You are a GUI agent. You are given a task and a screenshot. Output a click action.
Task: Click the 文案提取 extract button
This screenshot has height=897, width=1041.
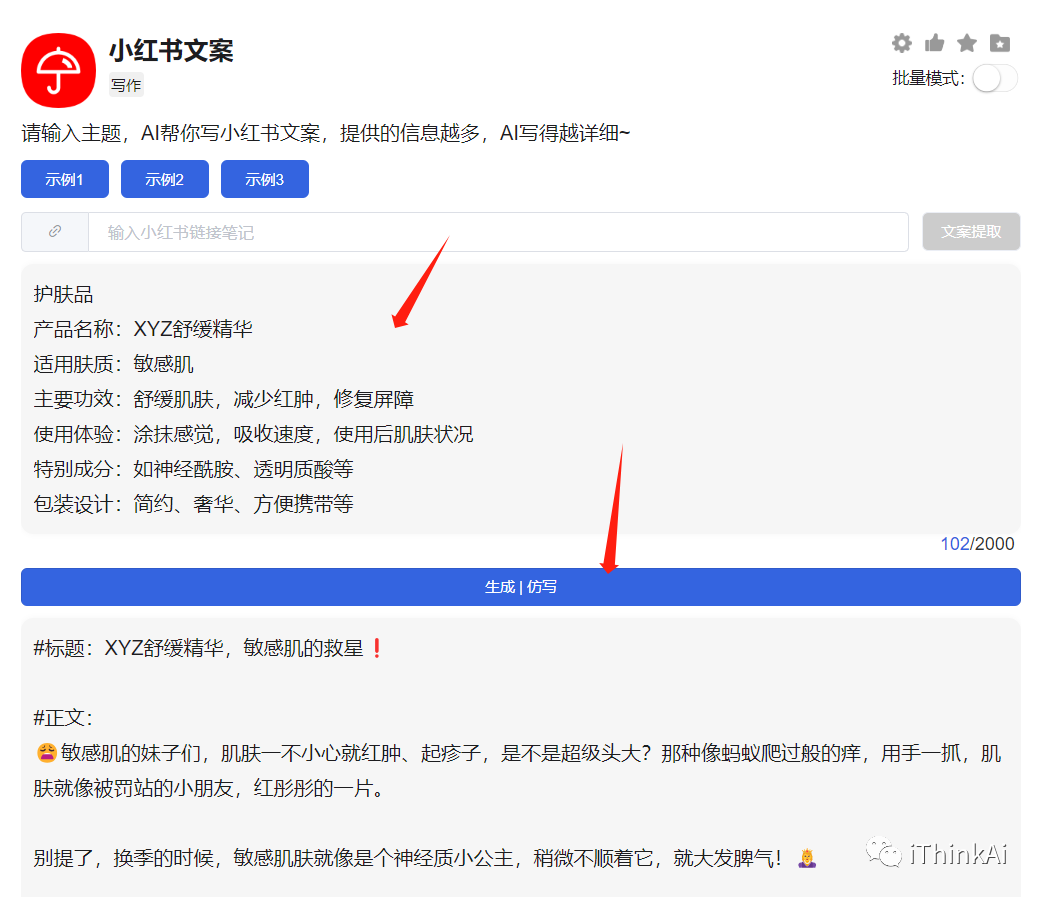970,231
